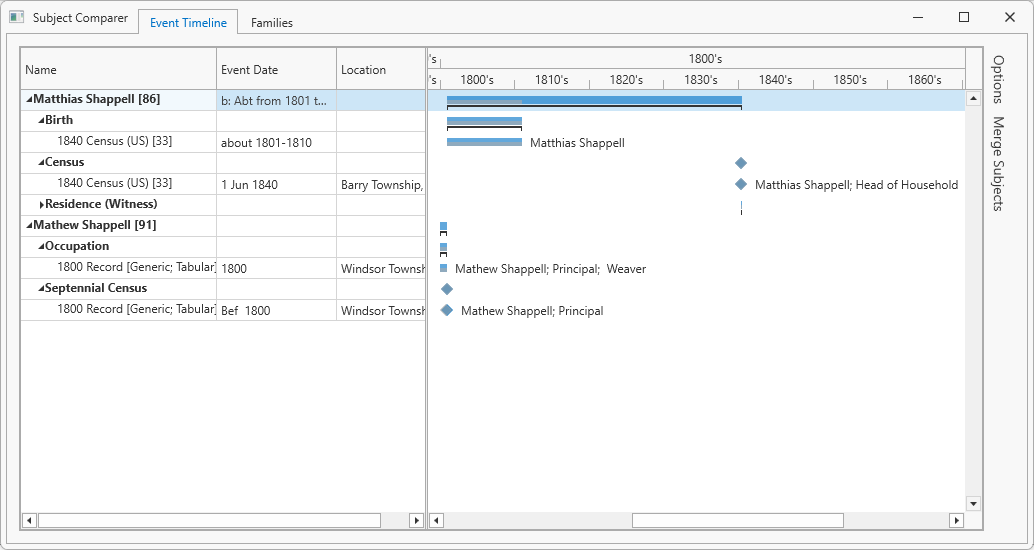Collapse the Occupation group

(x=41, y=247)
